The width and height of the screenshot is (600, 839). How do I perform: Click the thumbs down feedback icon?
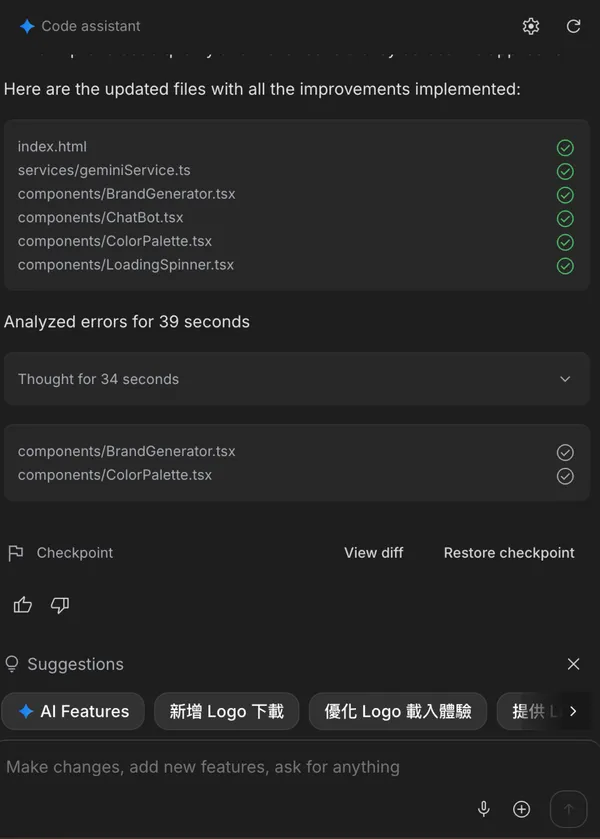coord(60,605)
